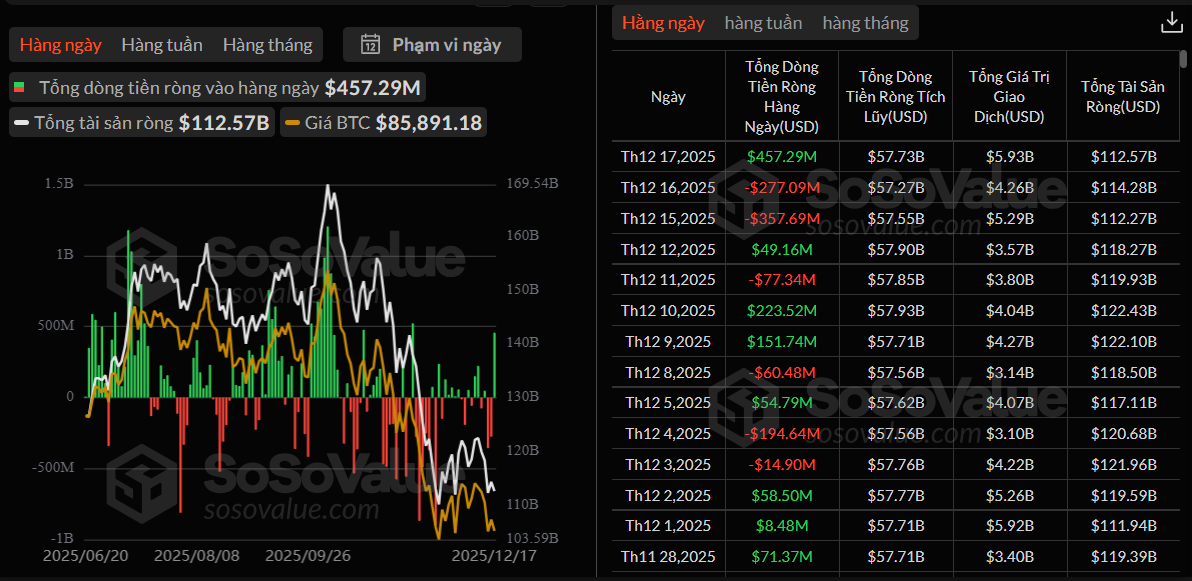Switch table to hàng tuần tab
Viewport: 1192px width, 581px height.
click(x=763, y=23)
